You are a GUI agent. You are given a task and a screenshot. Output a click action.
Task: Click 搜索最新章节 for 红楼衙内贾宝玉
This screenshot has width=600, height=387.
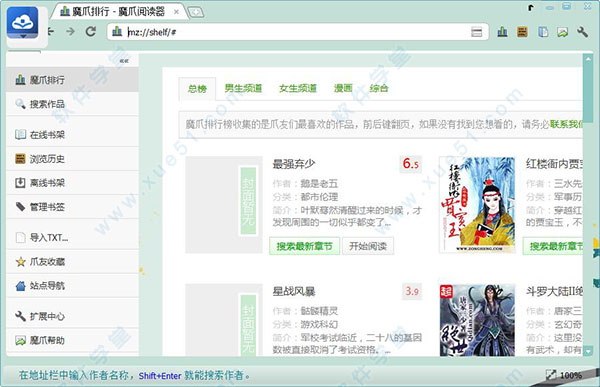[553, 246]
